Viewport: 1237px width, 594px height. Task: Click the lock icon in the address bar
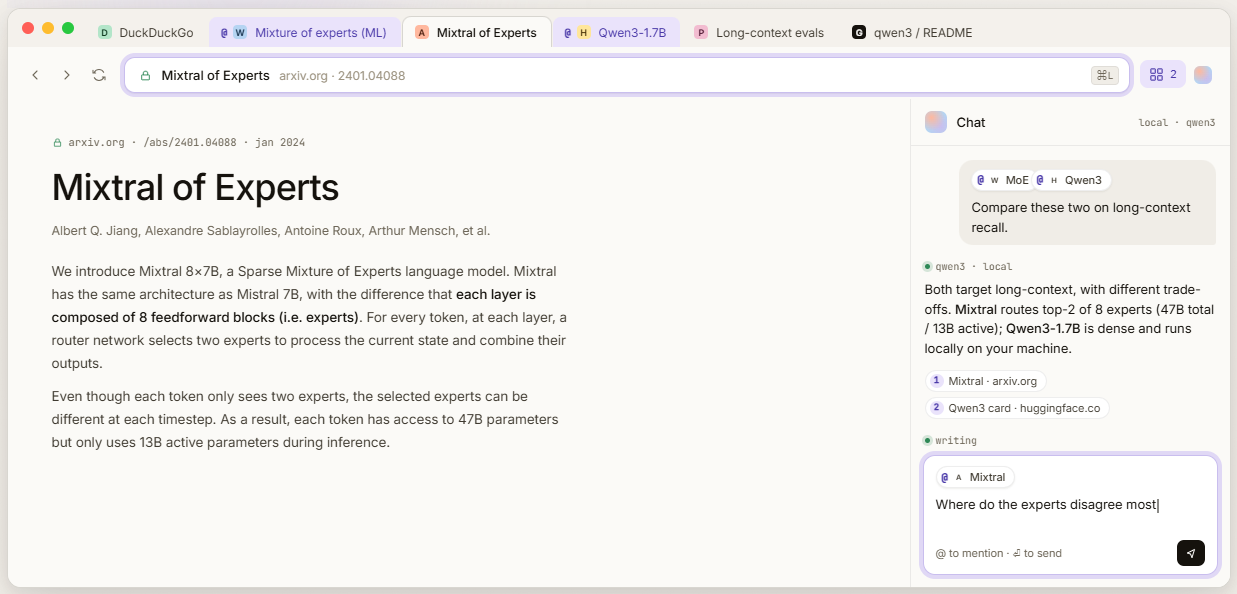146,75
